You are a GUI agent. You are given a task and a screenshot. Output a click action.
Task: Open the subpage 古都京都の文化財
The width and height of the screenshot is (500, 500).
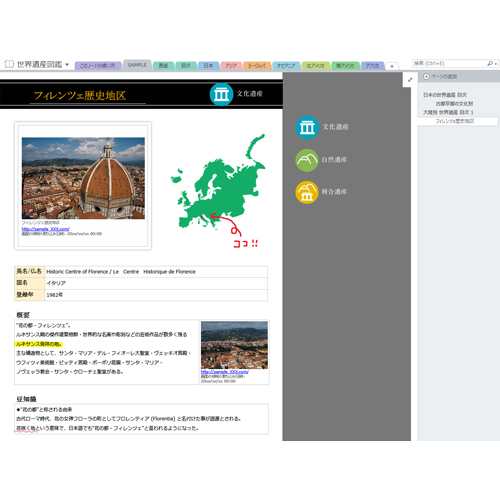point(454,104)
